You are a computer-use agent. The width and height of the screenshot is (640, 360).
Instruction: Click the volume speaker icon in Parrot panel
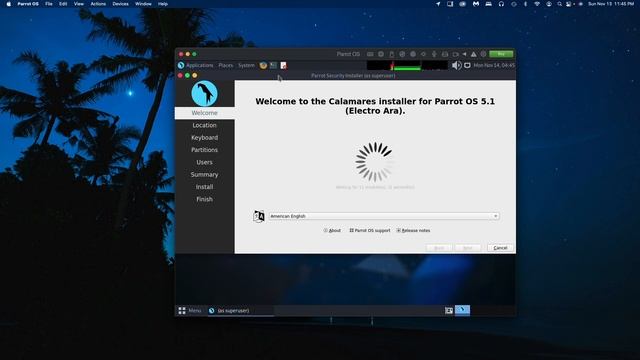pos(456,65)
